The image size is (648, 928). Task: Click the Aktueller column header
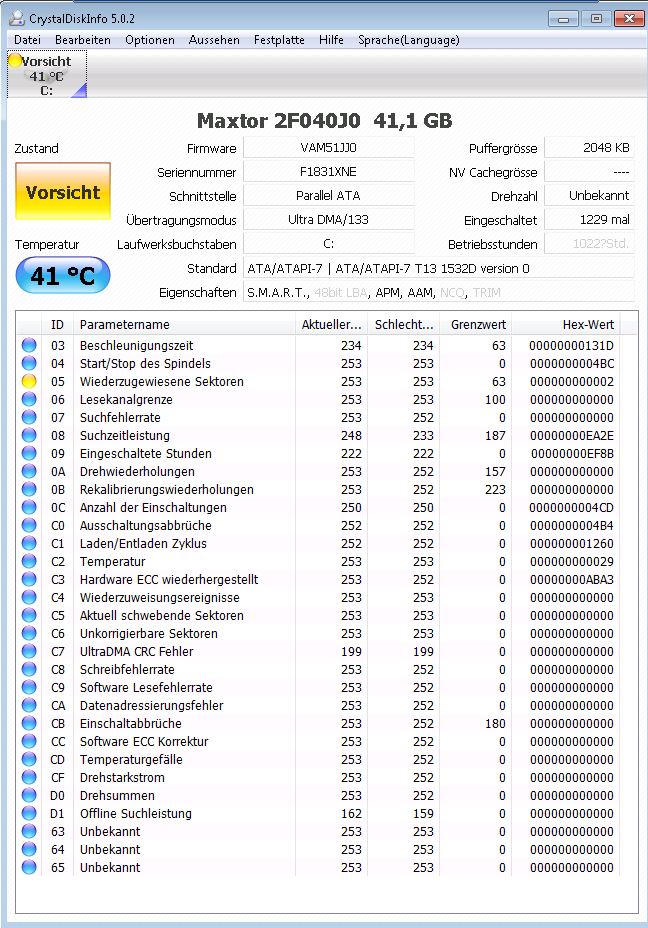(331, 324)
